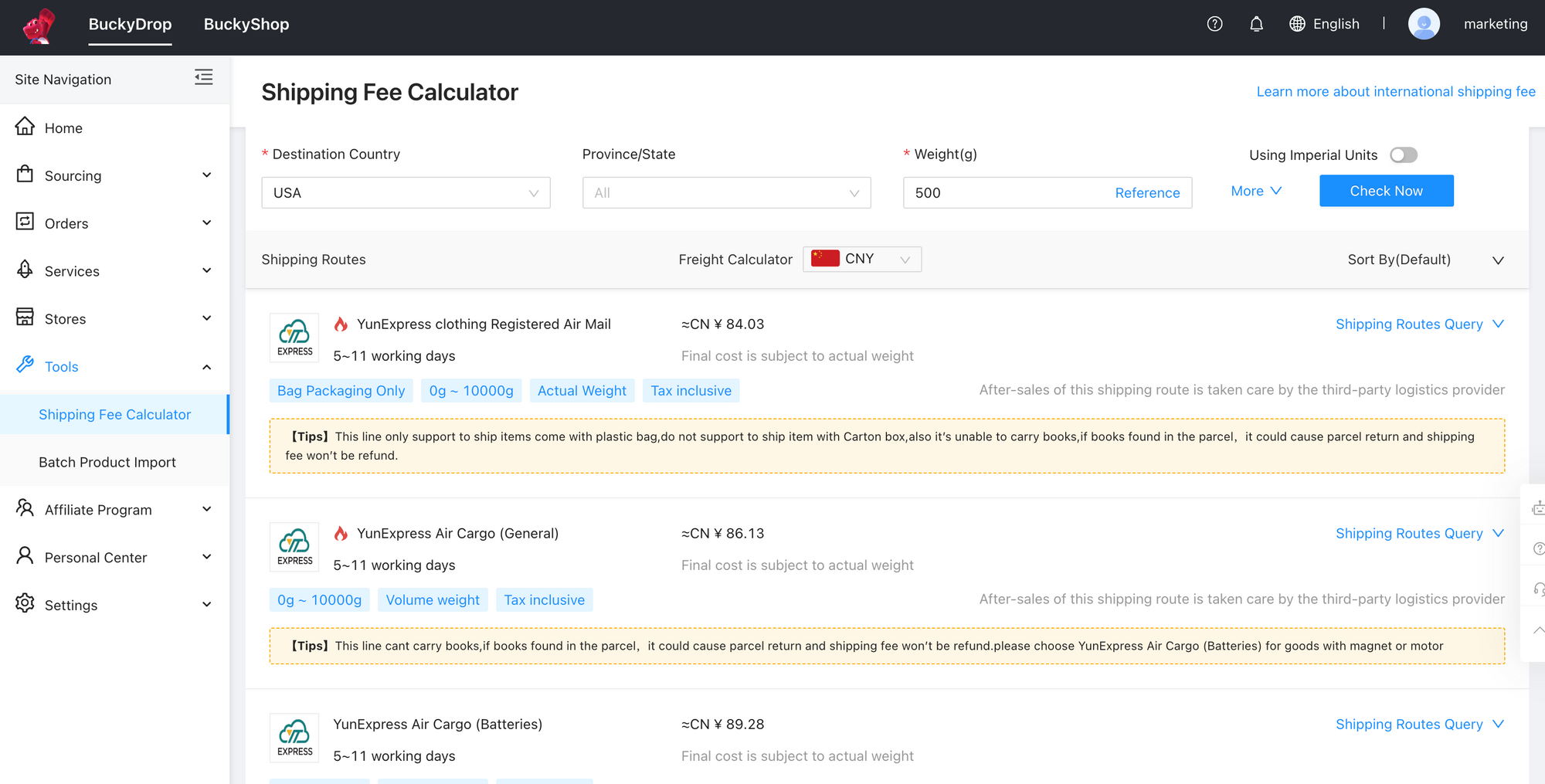Image resolution: width=1545 pixels, height=784 pixels.
Task: Switch to the BuckyShop tab
Action: click(x=246, y=24)
